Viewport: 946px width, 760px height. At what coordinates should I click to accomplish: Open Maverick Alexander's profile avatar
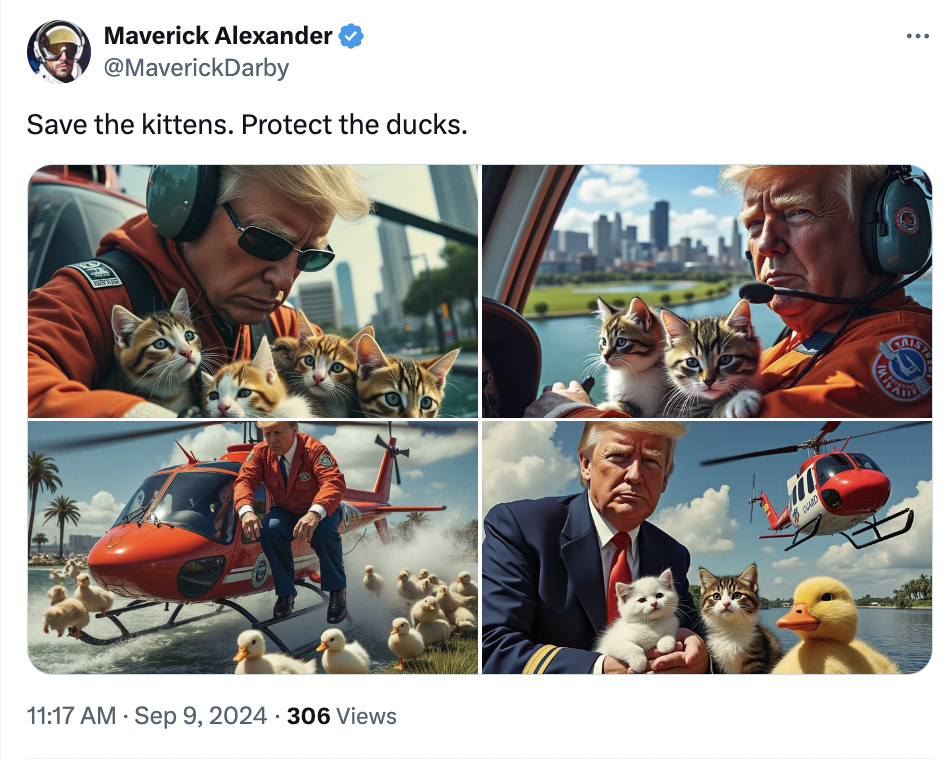[x=59, y=51]
